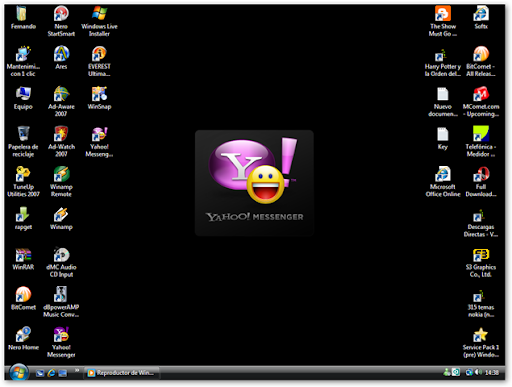
Task: Click the Nuevo documen... text file
Action: (x=443, y=102)
